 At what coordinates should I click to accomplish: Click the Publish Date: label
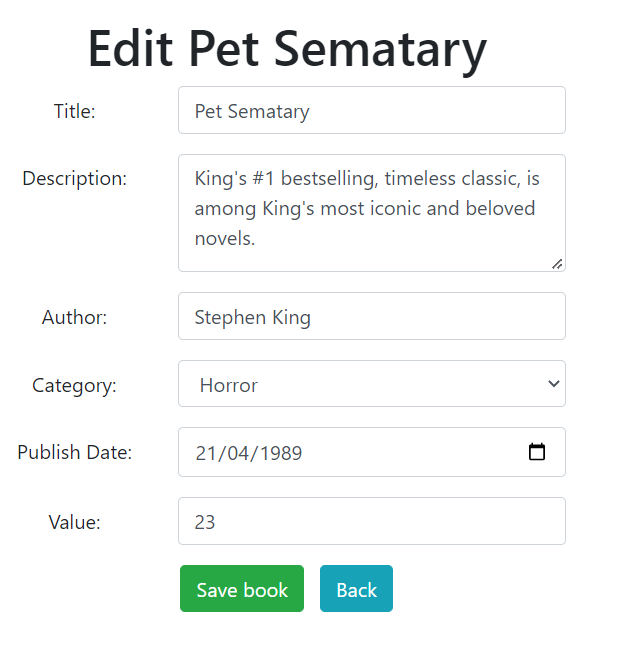[x=75, y=452]
